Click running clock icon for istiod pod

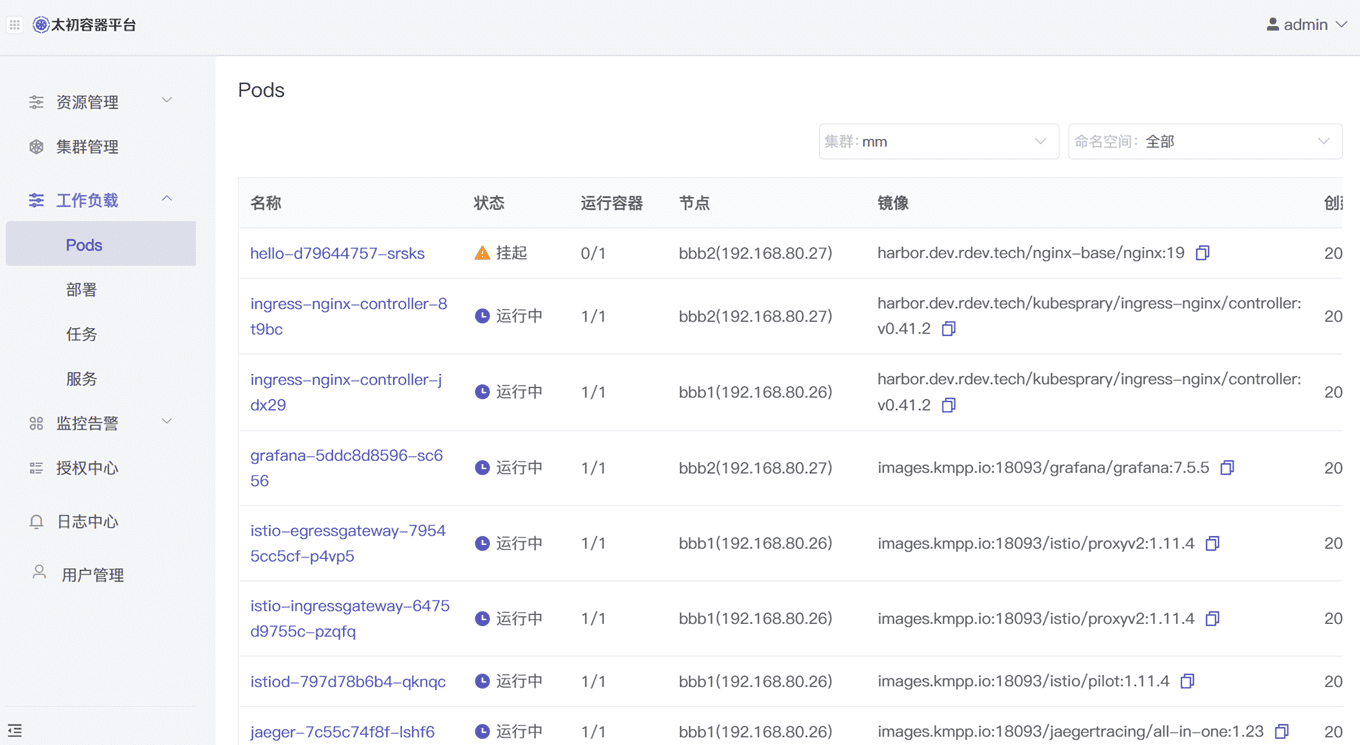point(482,682)
